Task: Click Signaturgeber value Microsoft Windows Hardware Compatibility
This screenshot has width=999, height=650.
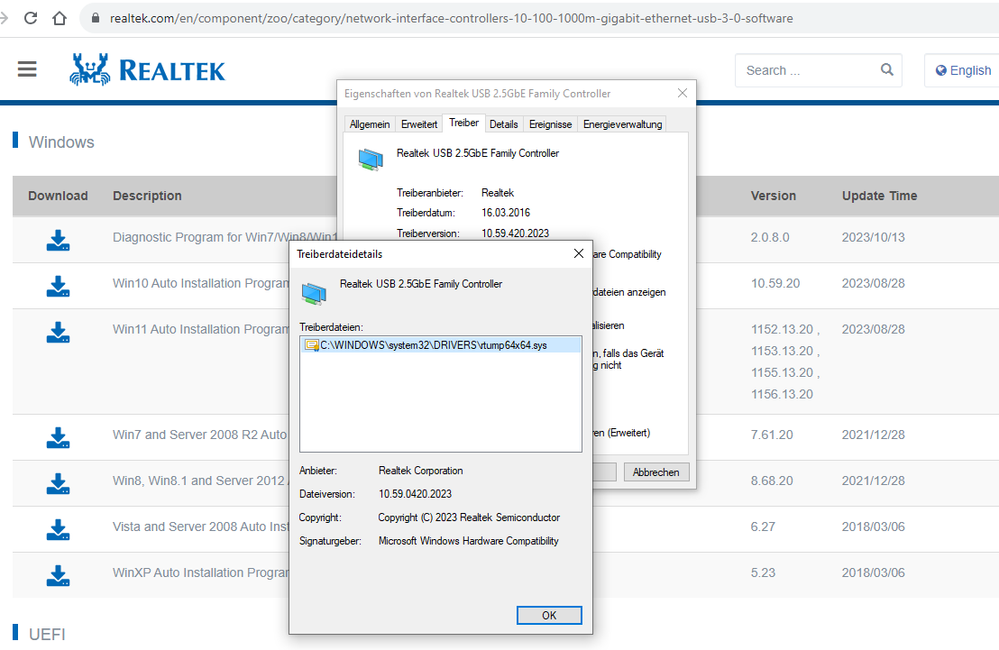Action: (x=468, y=540)
